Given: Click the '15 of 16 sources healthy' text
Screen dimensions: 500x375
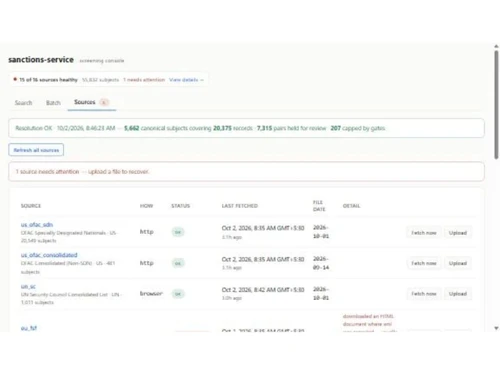Looking at the screenshot, I should tap(48, 80).
